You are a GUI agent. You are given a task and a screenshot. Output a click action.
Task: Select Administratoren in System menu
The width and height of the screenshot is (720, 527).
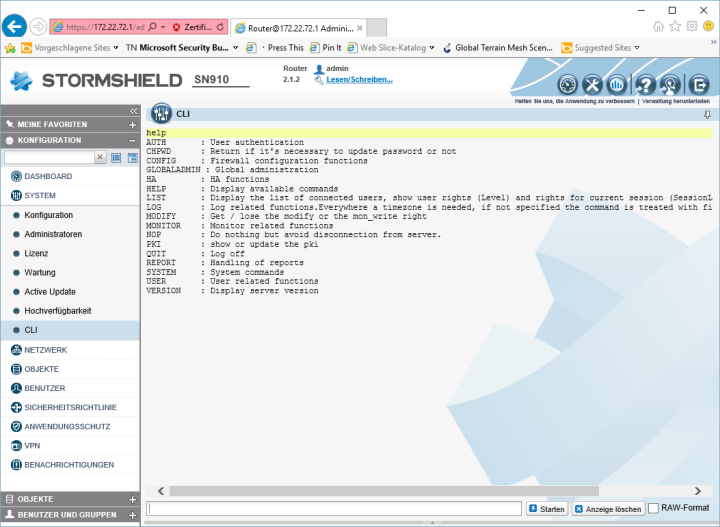point(52,234)
